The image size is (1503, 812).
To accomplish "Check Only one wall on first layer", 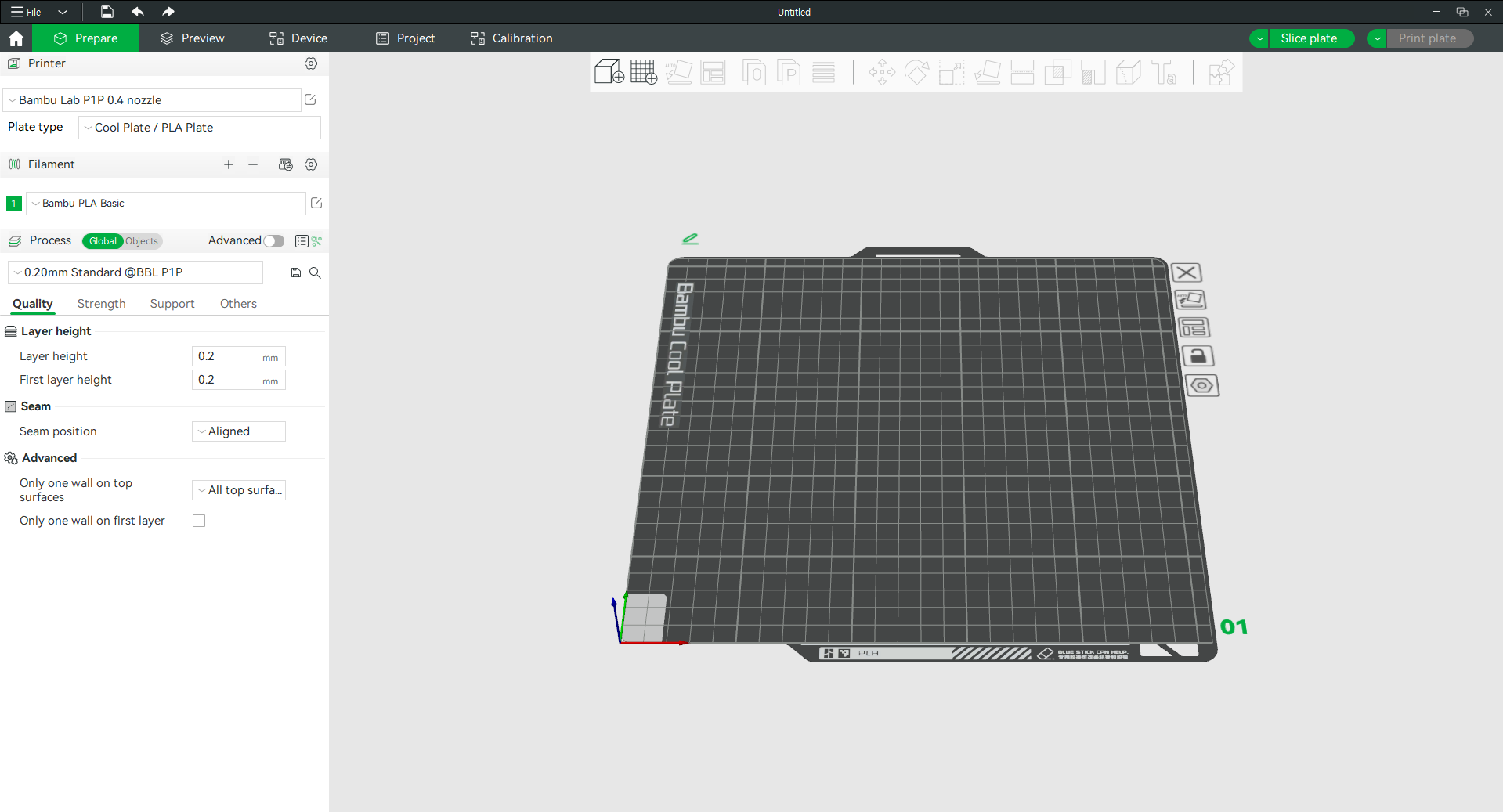I will click(199, 521).
